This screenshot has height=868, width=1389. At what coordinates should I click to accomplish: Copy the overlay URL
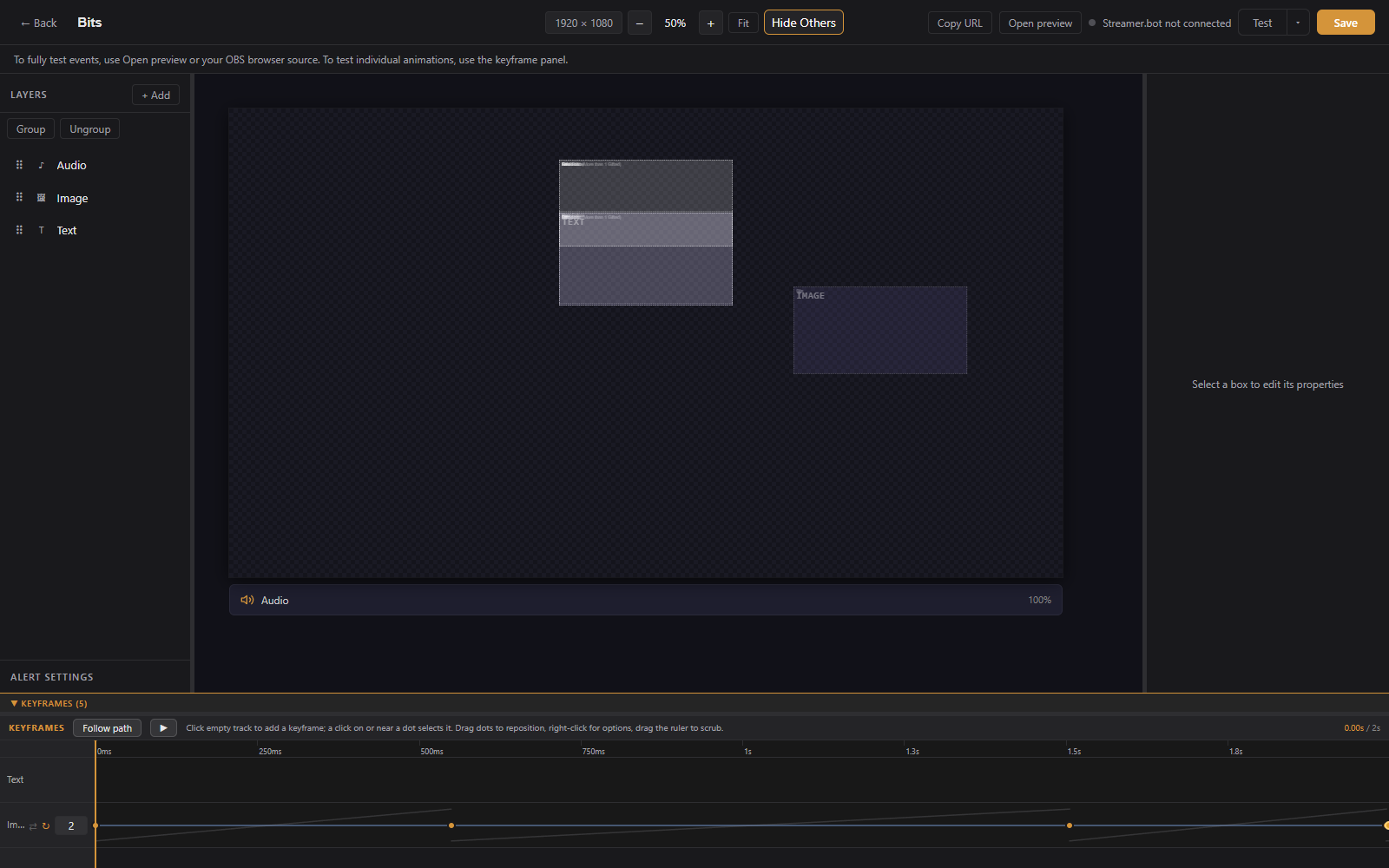click(960, 23)
